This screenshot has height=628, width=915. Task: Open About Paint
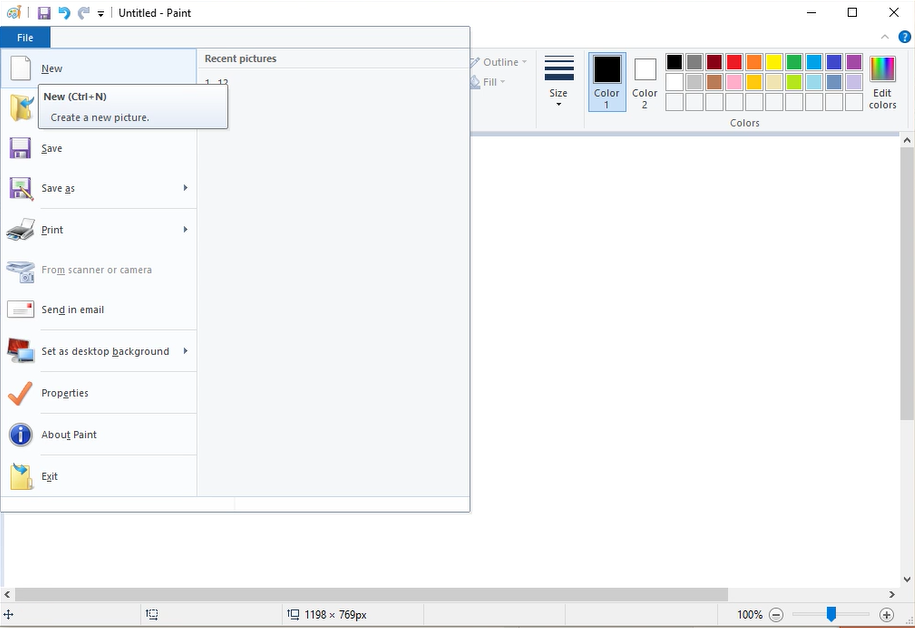coord(99,434)
